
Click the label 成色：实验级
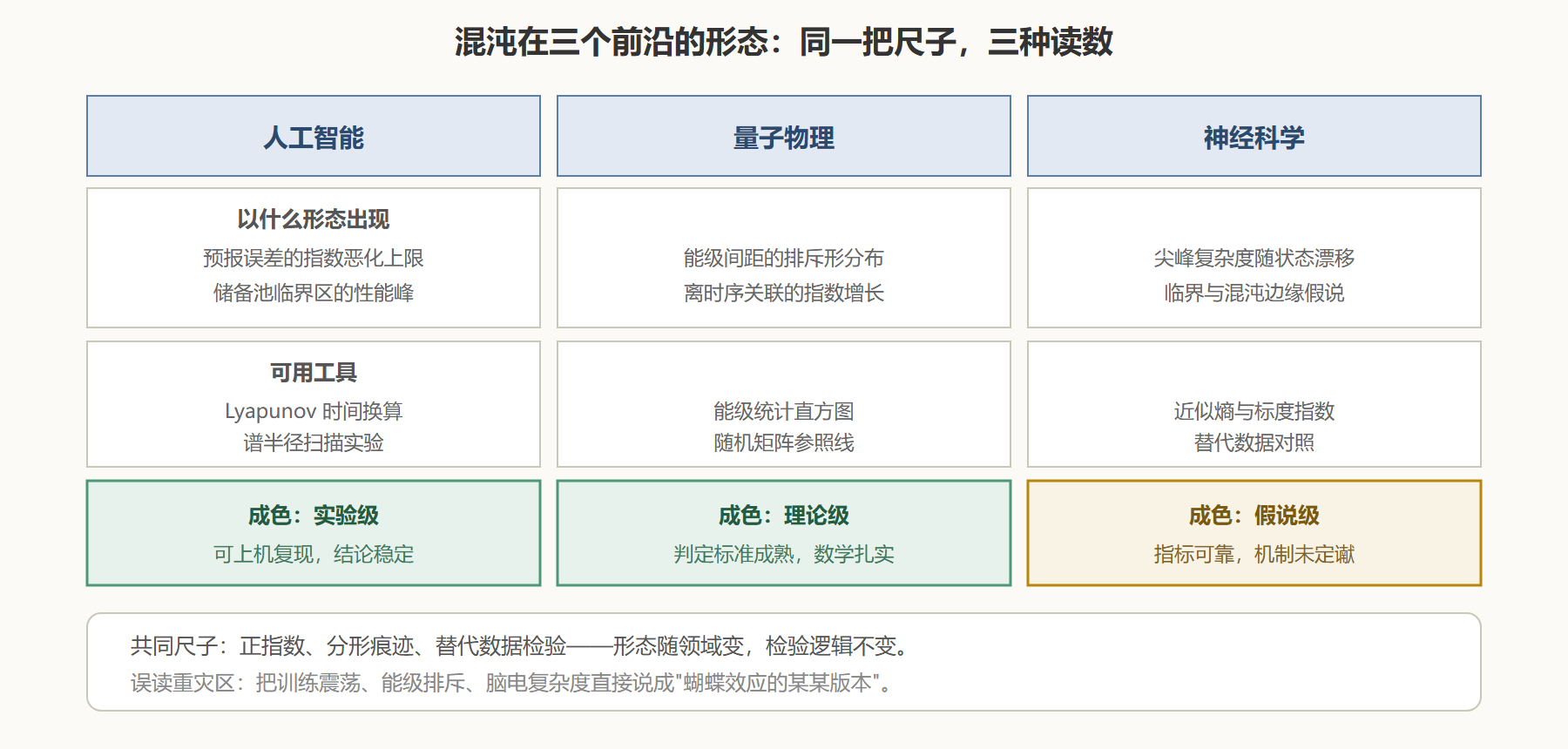(x=314, y=516)
